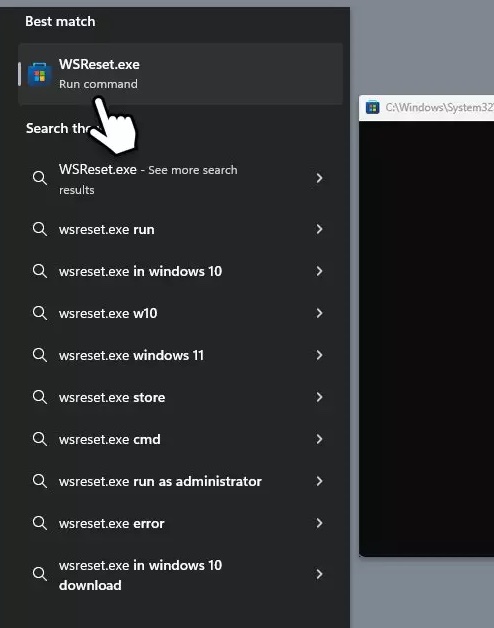Image resolution: width=494 pixels, height=628 pixels.
Task: Select the 'wsreset.exe run' suggestion
Action: pyautogui.click(x=180, y=229)
